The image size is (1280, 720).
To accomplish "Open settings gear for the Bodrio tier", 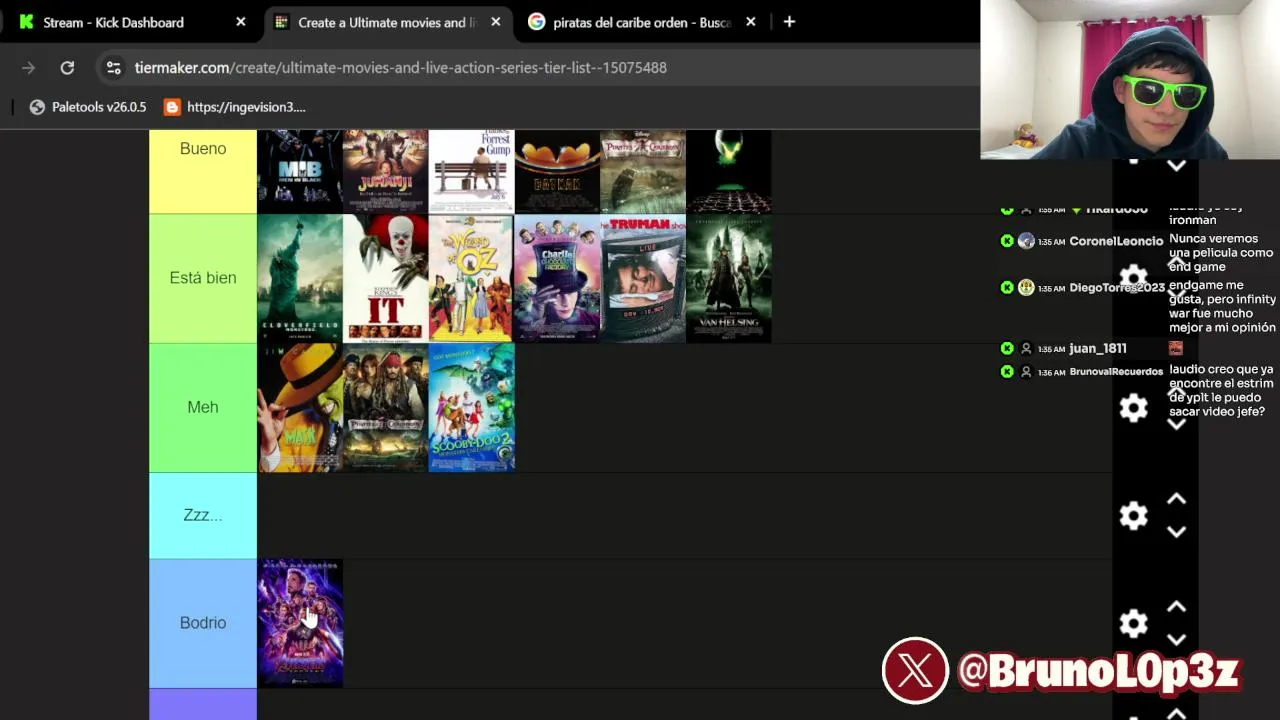I will [x=1133, y=623].
